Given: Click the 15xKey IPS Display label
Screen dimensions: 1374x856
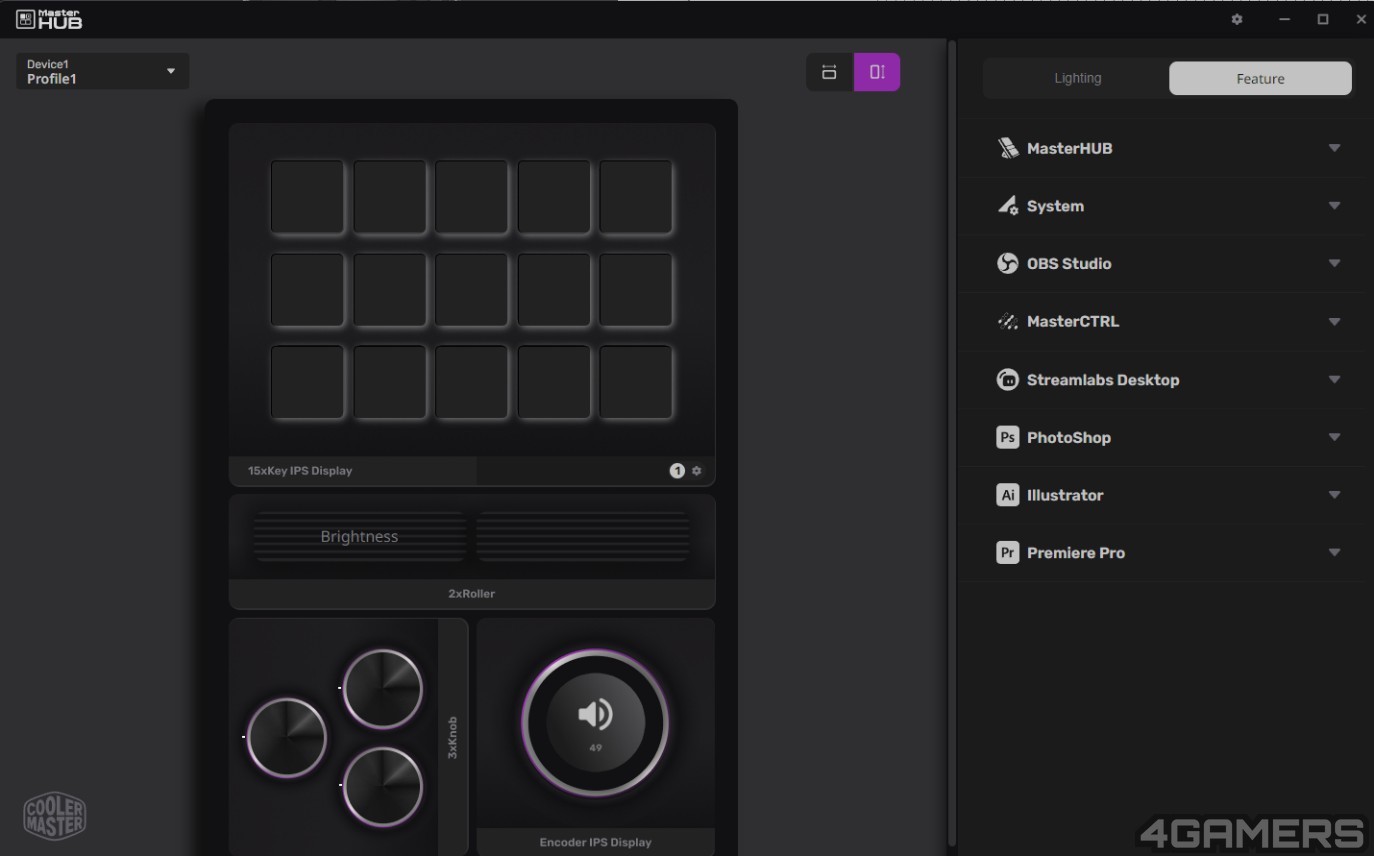Looking at the screenshot, I should (300, 471).
